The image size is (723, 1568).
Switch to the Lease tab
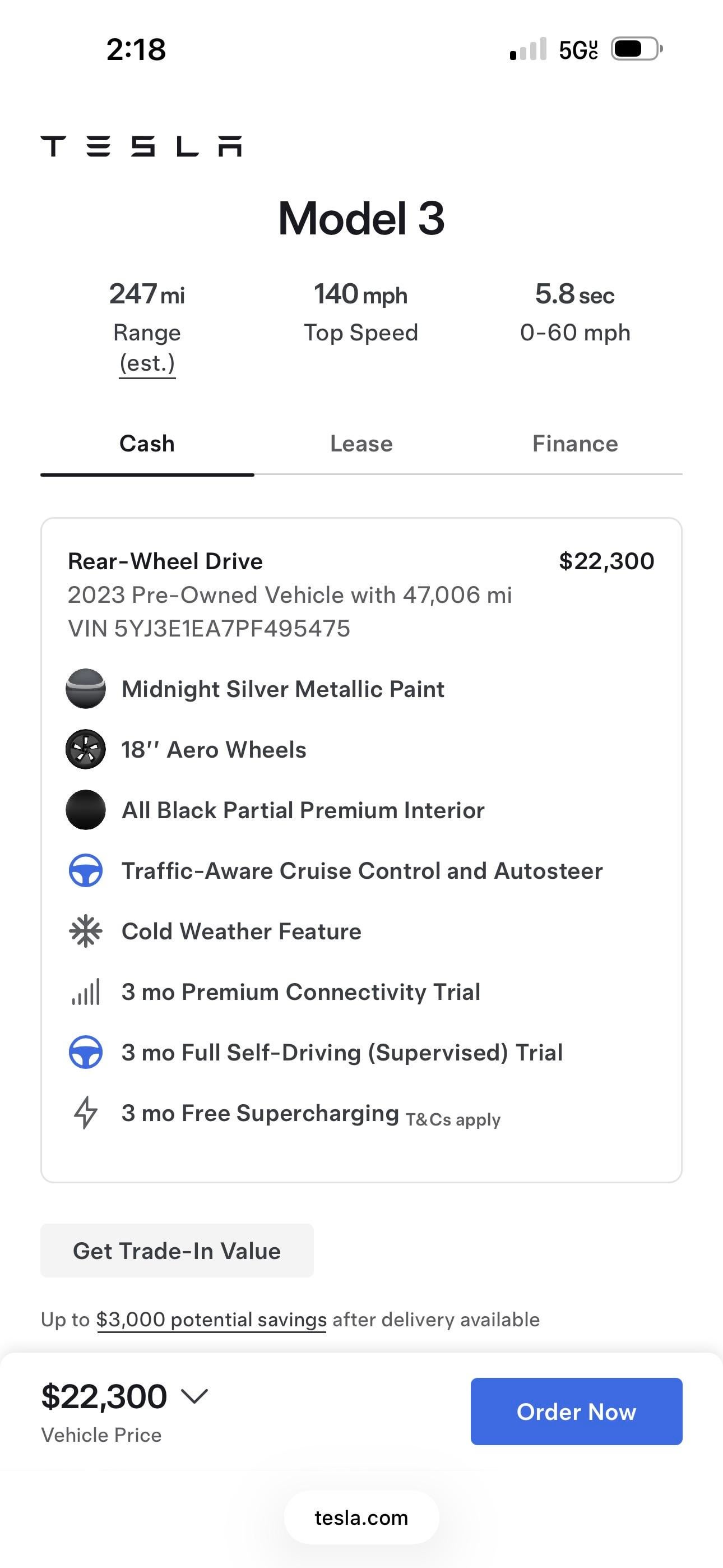(x=361, y=444)
